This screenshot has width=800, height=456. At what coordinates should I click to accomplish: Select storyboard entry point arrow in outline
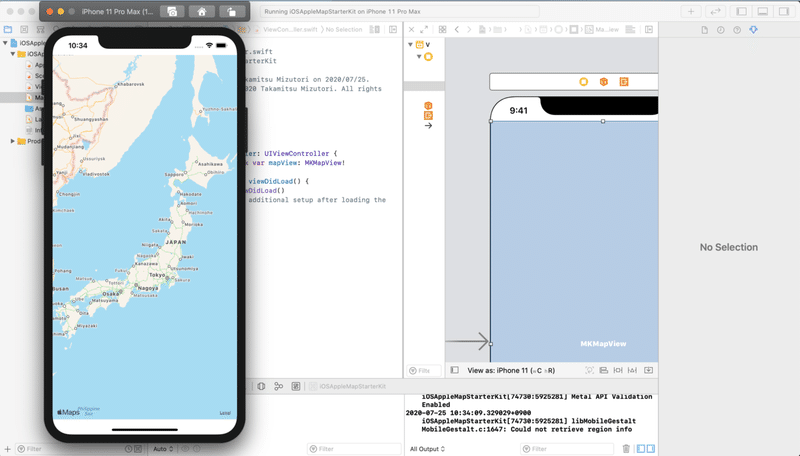click(x=428, y=125)
